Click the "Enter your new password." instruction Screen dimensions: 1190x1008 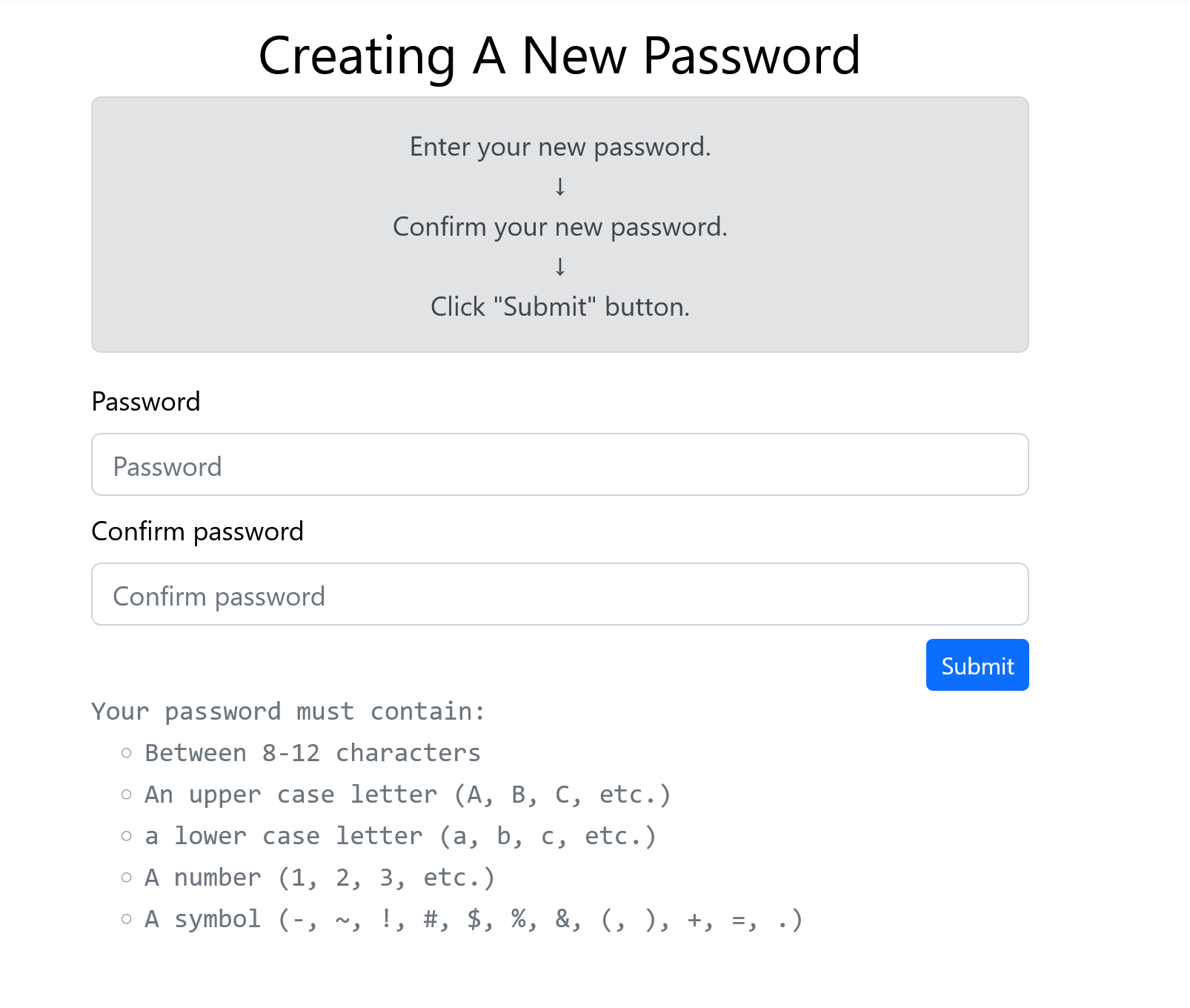click(559, 147)
